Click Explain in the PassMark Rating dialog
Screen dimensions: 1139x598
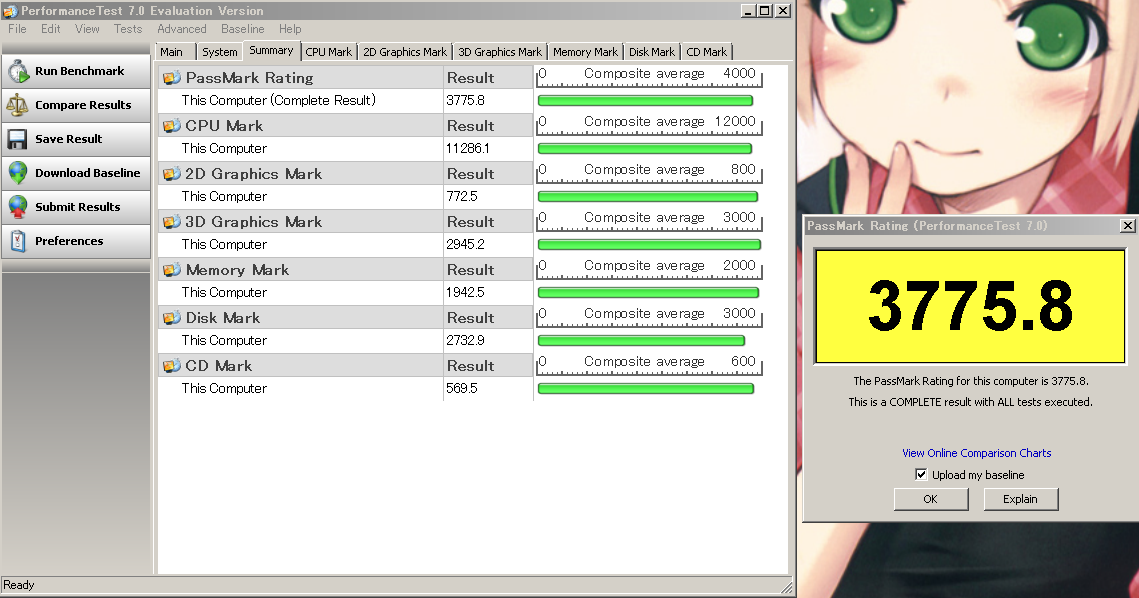(x=1021, y=499)
